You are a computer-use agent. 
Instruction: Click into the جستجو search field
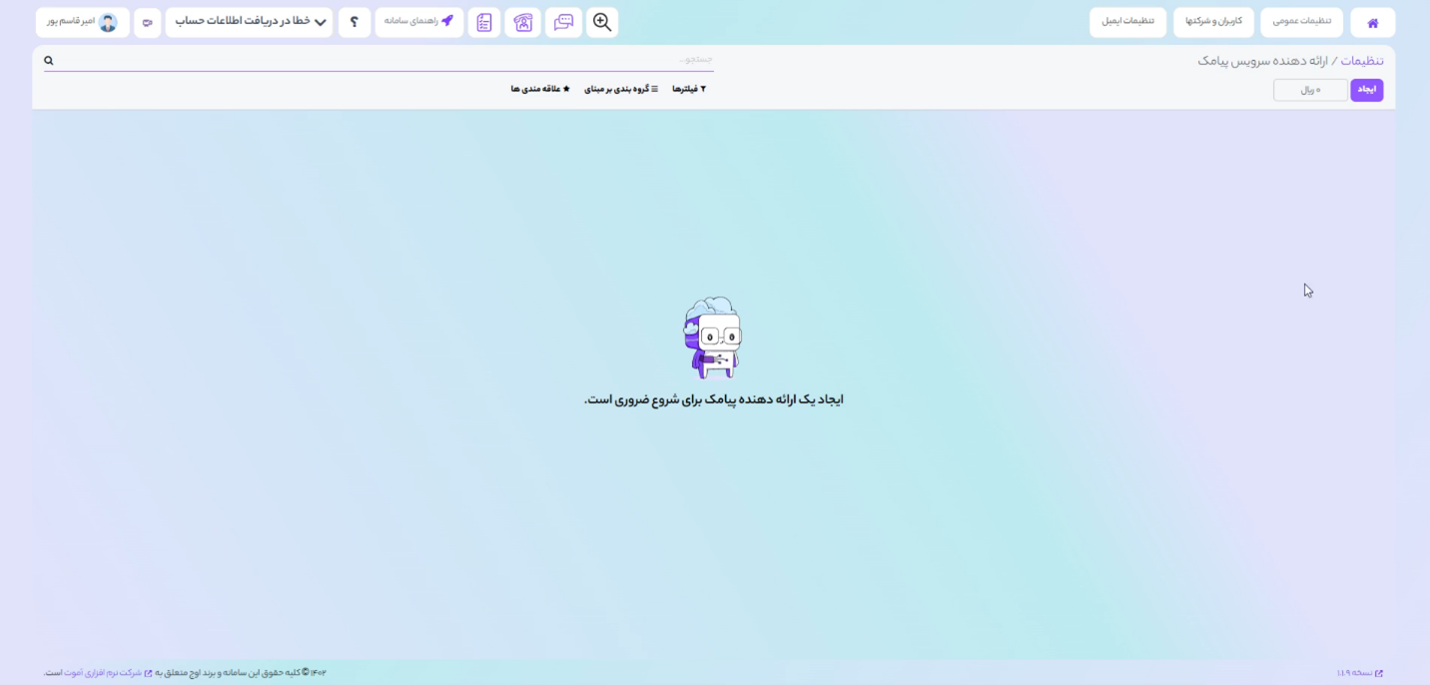click(x=400, y=60)
